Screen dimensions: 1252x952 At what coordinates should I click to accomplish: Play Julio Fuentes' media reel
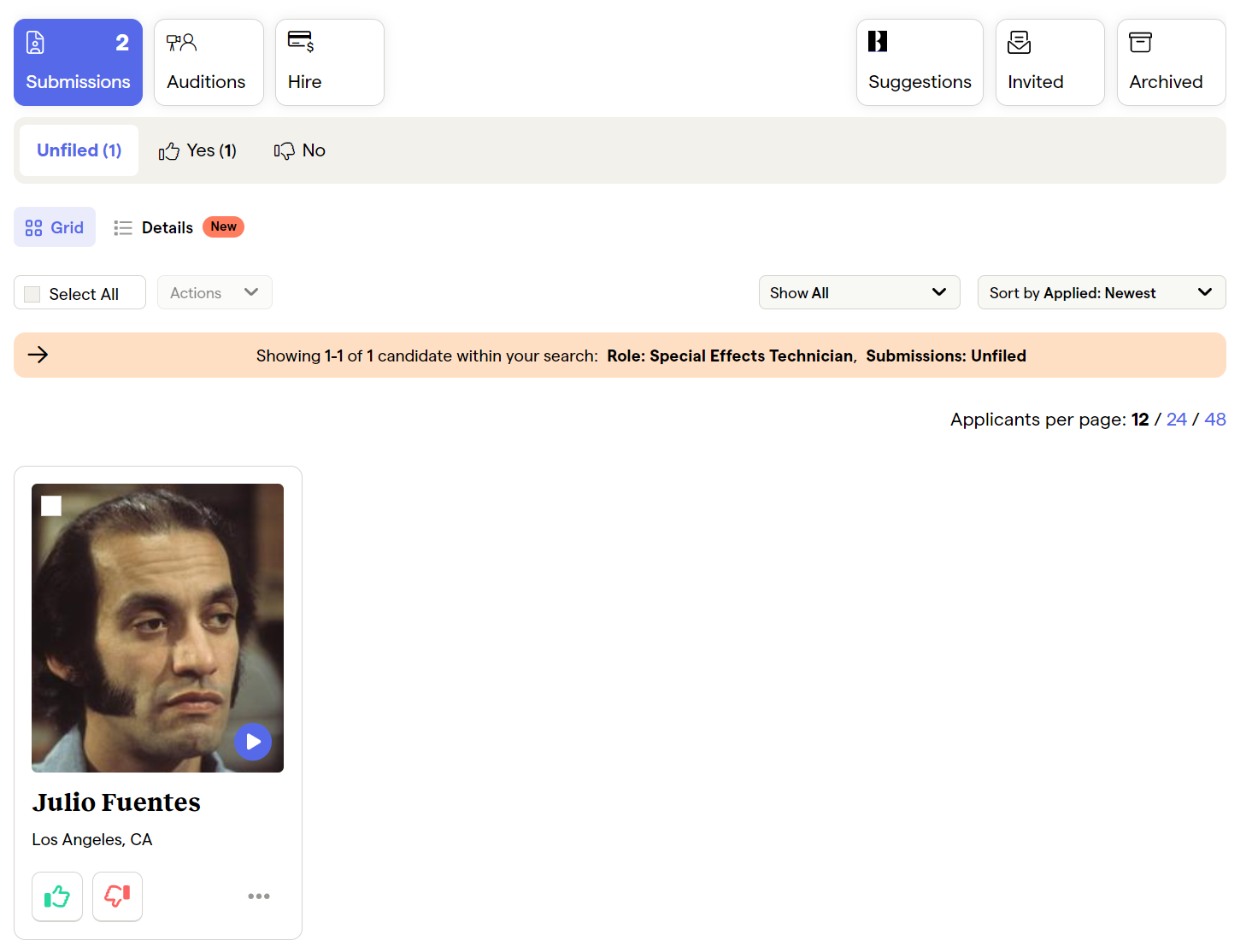pos(253,742)
